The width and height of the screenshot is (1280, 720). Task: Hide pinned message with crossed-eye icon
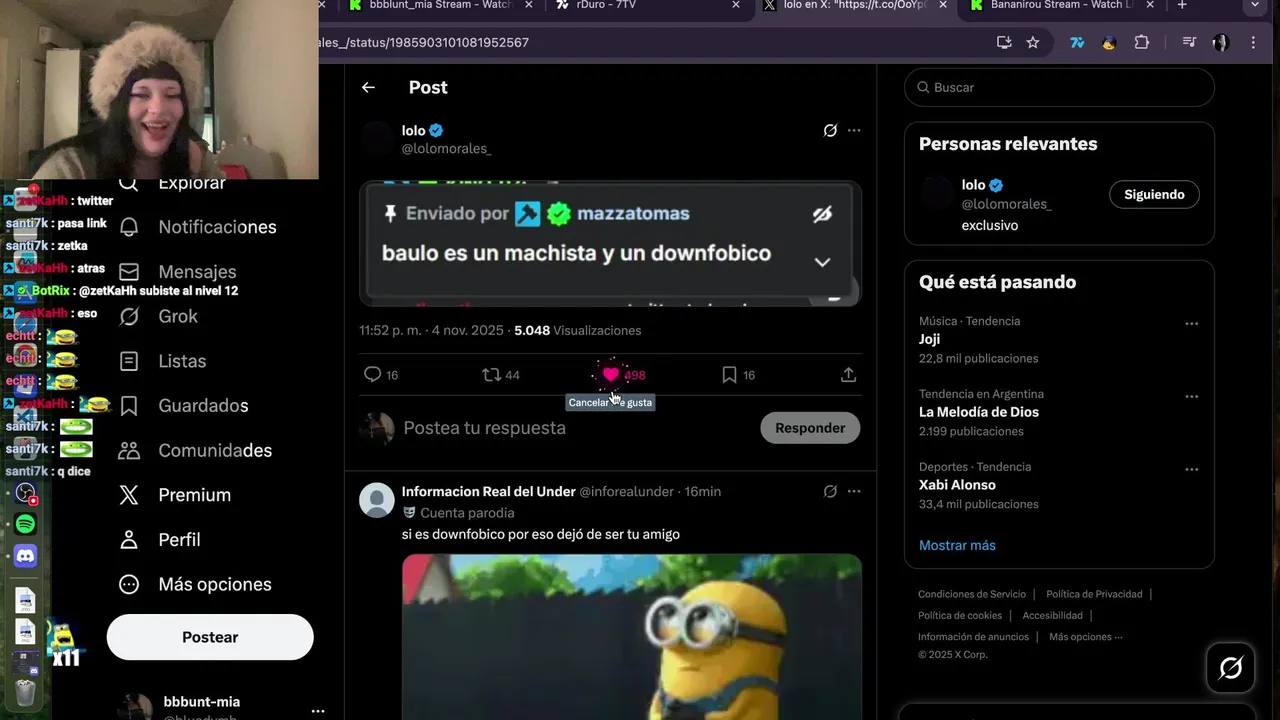pos(822,214)
